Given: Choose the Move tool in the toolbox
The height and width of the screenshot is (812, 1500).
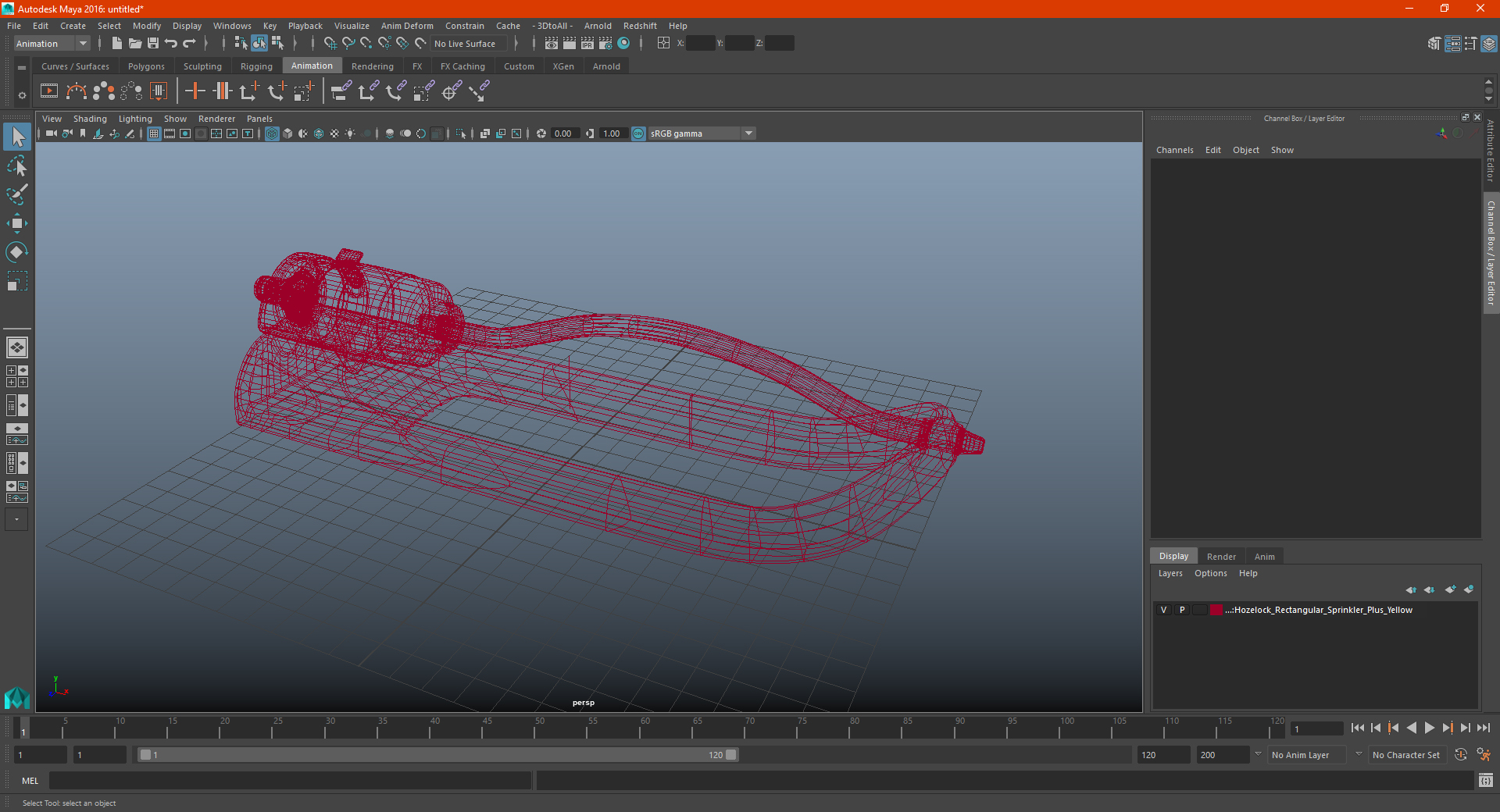Looking at the screenshot, I should (x=16, y=223).
